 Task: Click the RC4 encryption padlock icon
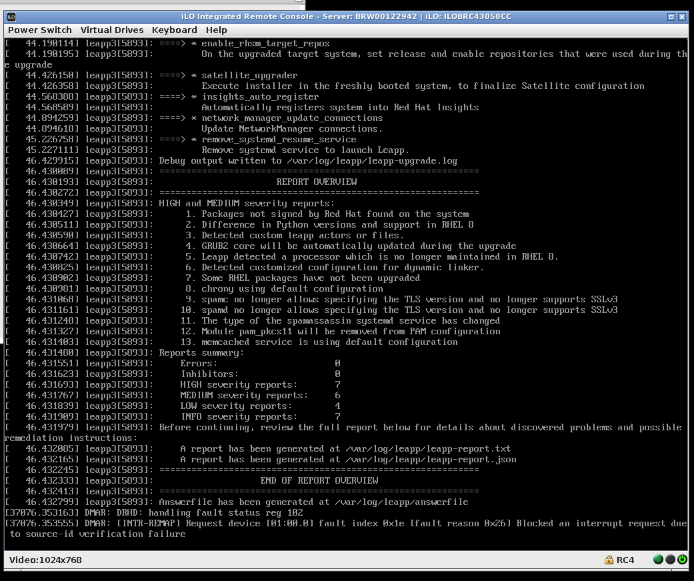[x=609, y=560]
